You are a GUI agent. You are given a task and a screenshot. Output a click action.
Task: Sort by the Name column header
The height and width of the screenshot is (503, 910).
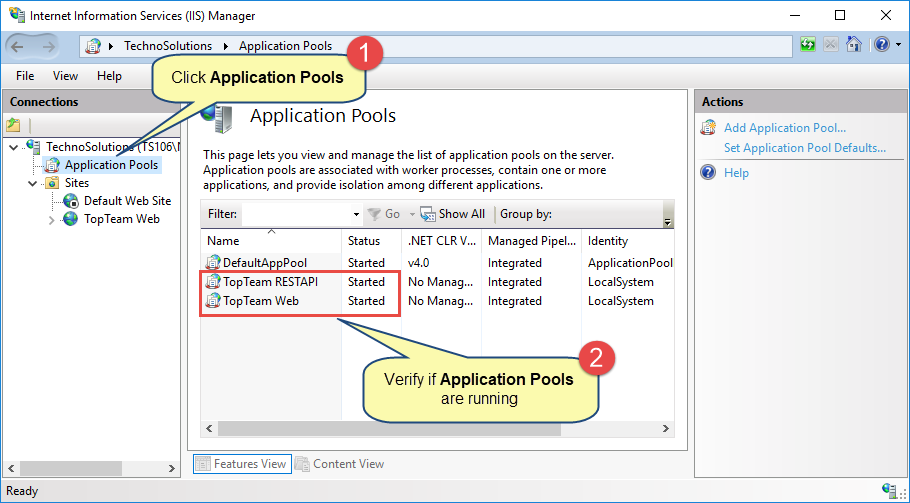pyautogui.click(x=271, y=241)
